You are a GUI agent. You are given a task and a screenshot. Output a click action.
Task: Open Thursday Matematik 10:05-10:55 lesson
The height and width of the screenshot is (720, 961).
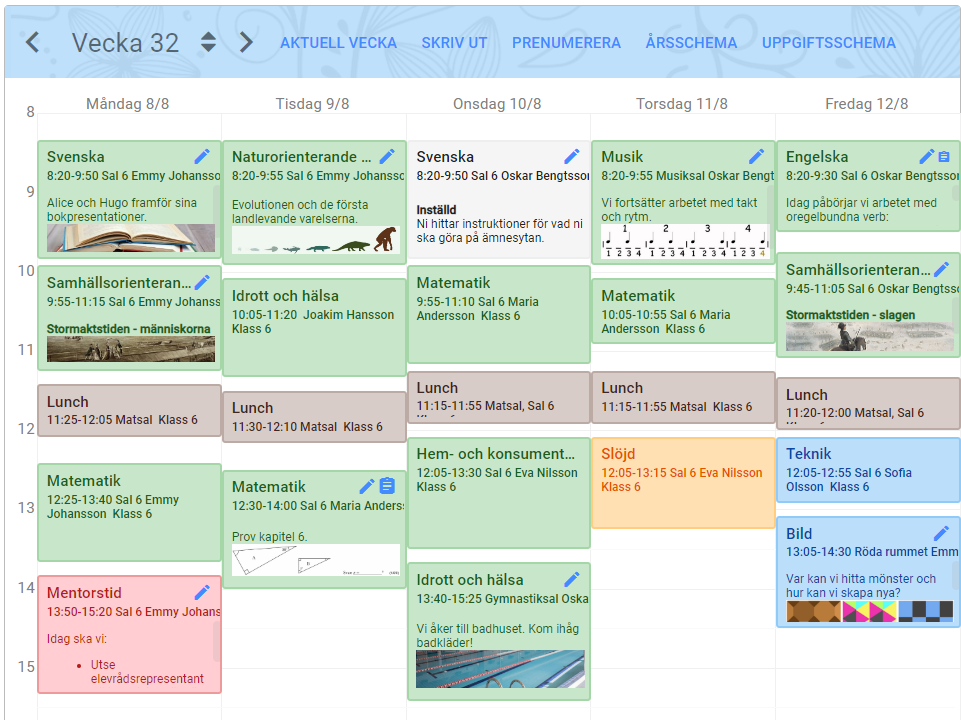pyautogui.click(x=683, y=311)
